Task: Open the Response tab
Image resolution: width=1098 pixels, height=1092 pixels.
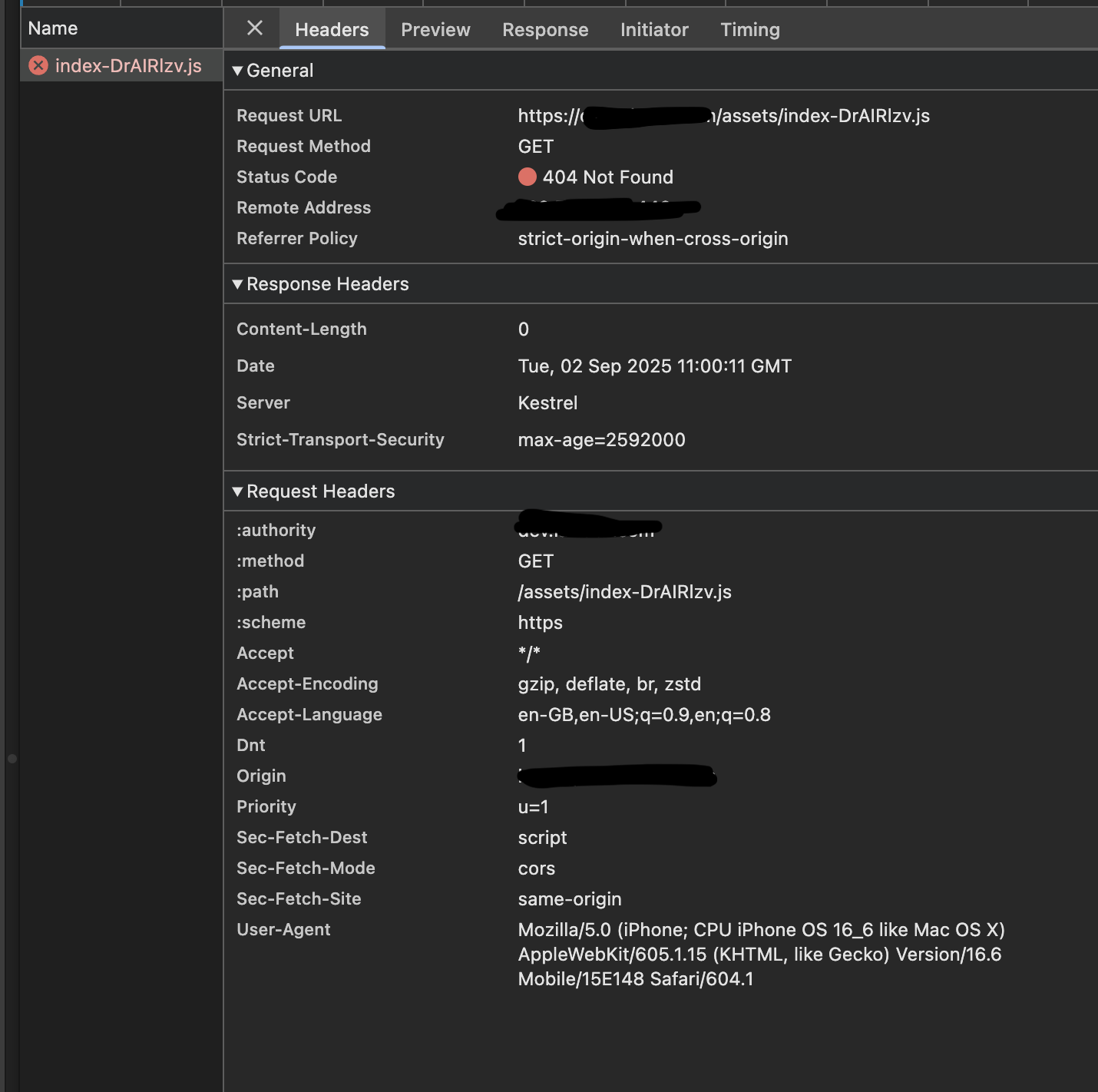Action: click(x=545, y=30)
